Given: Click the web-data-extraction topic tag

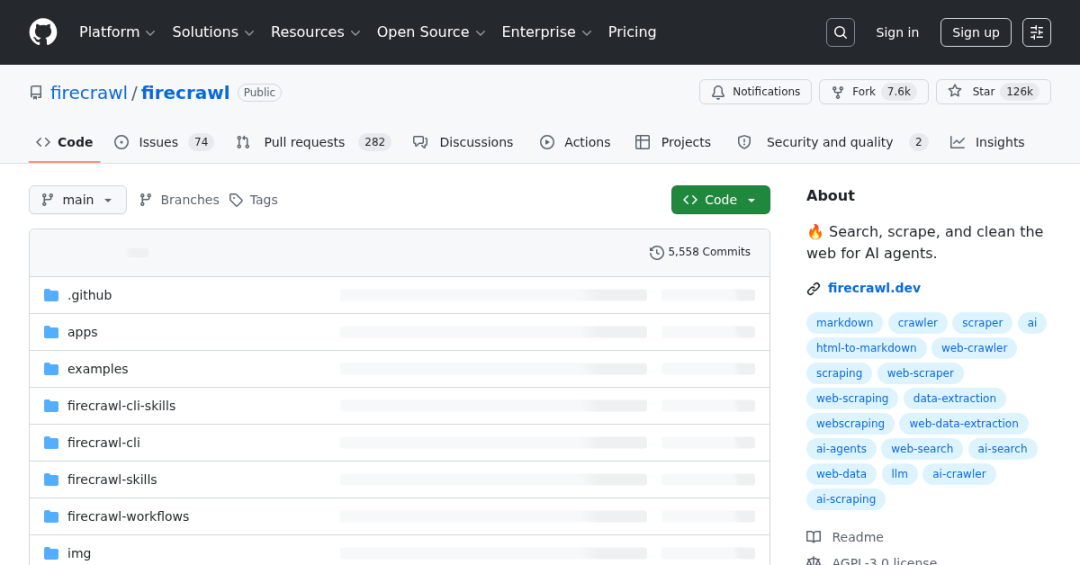Looking at the screenshot, I should point(964,424).
